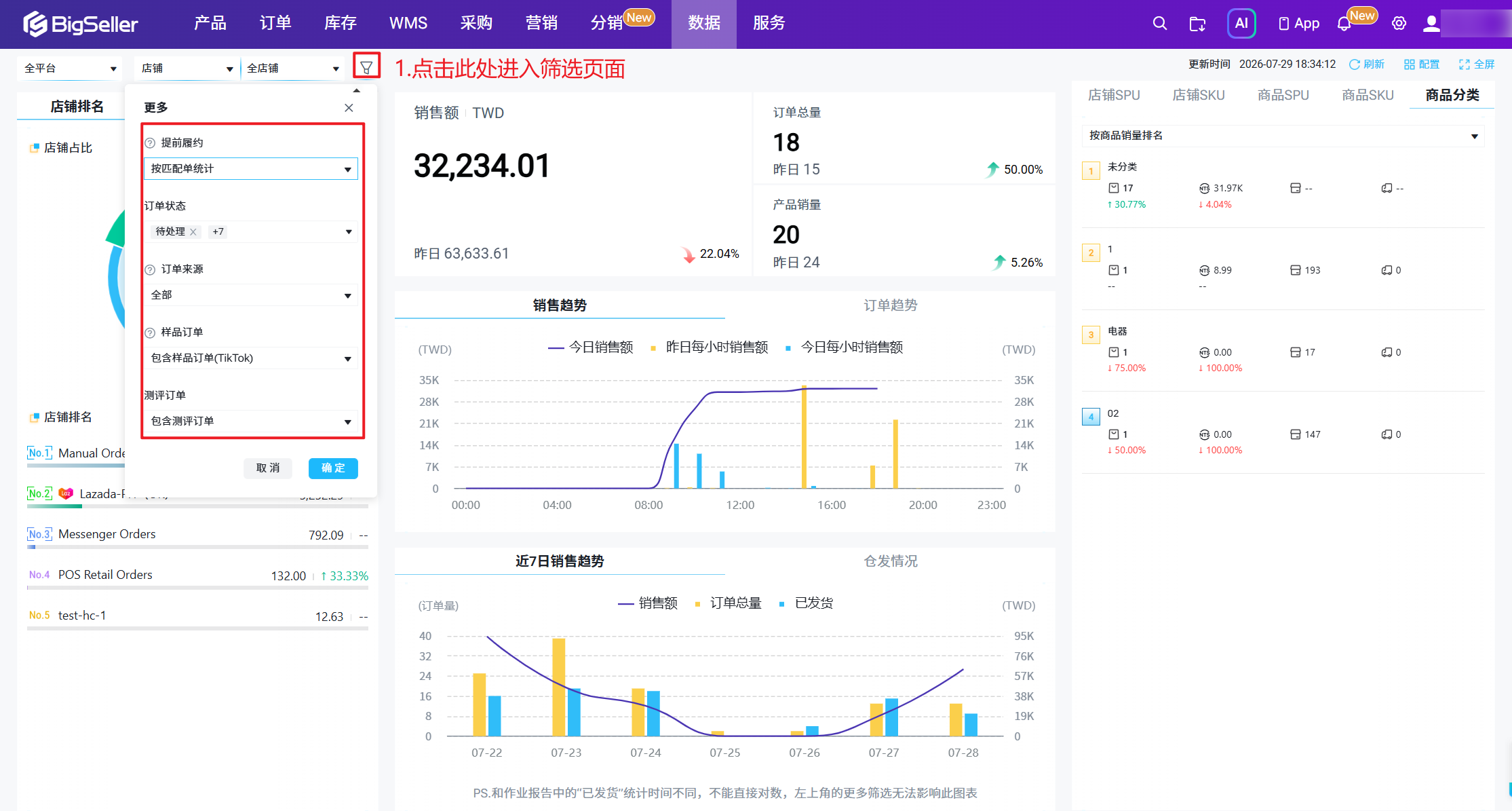
Task: Open the App download link
Action: [1299, 24]
